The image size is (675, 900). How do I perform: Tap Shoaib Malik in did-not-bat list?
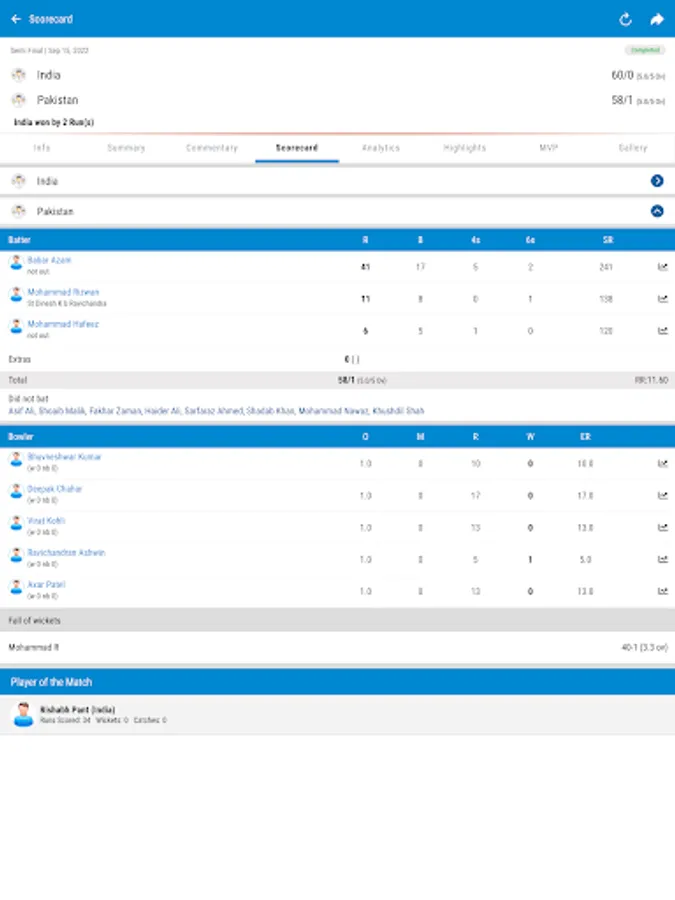61,411
